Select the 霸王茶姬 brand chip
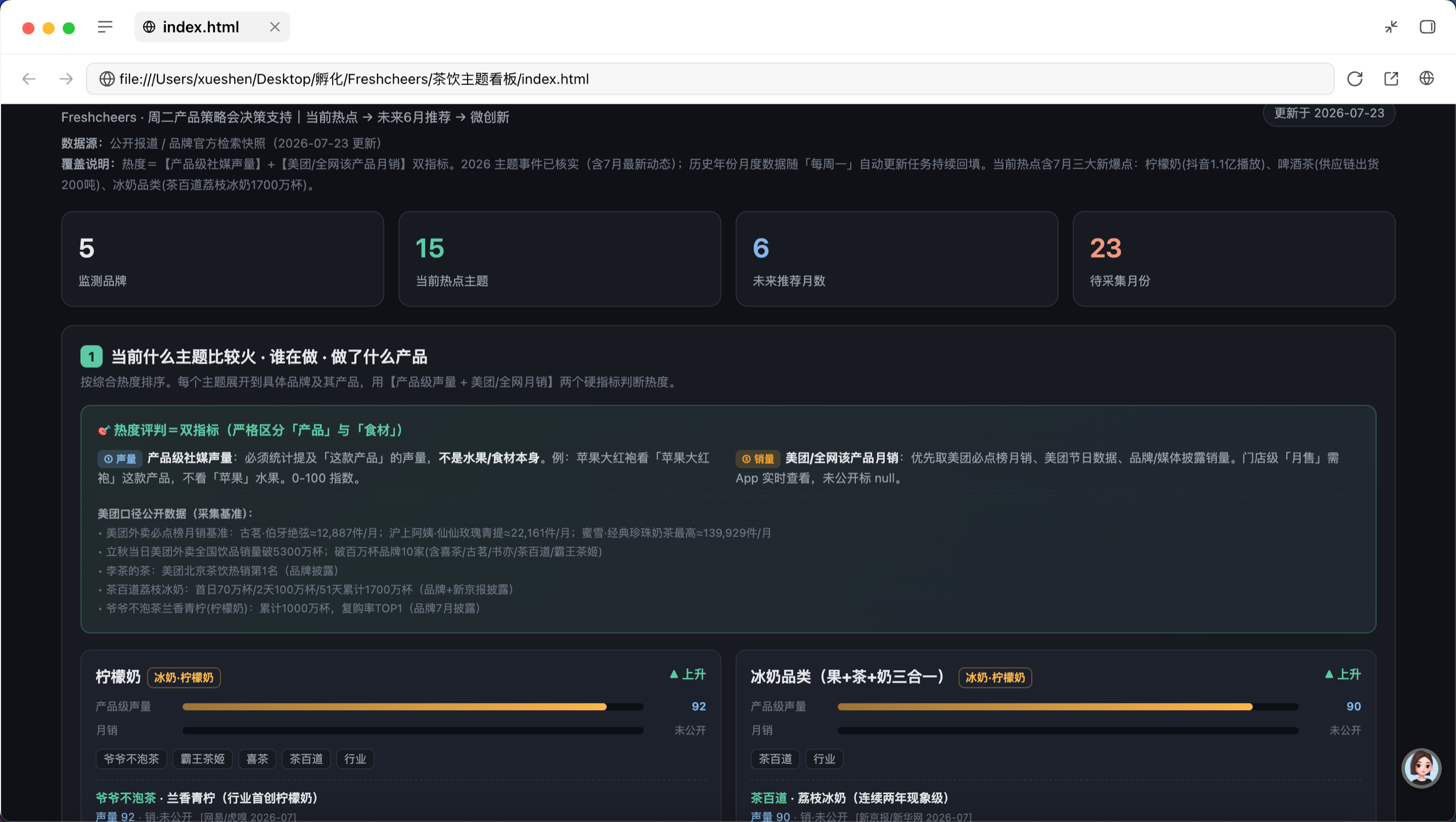1456x822 pixels. pyautogui.click(x=202, y=759)
